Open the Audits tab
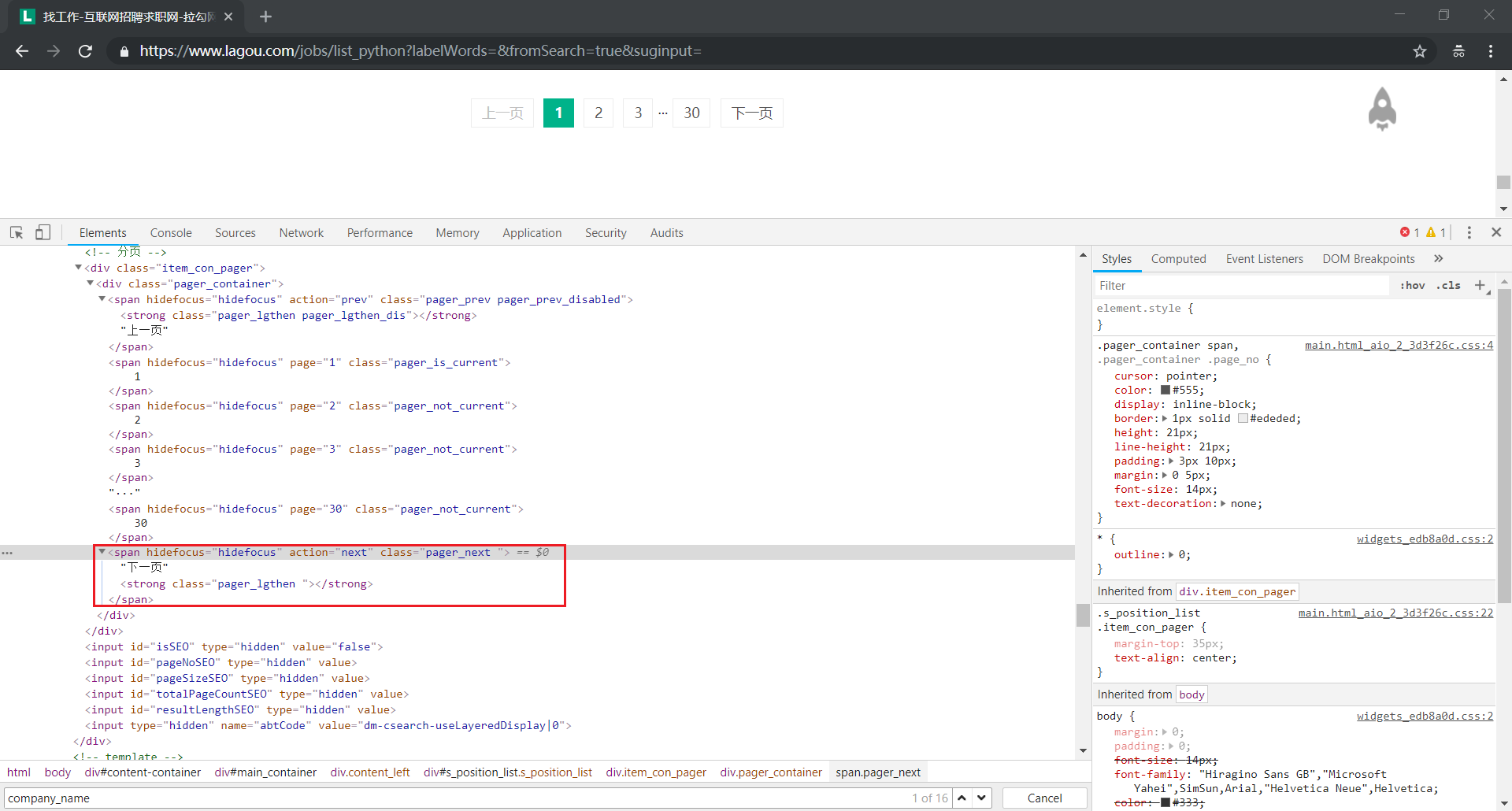This screenshot has height=811, width=1512. (x=667, y=232)
